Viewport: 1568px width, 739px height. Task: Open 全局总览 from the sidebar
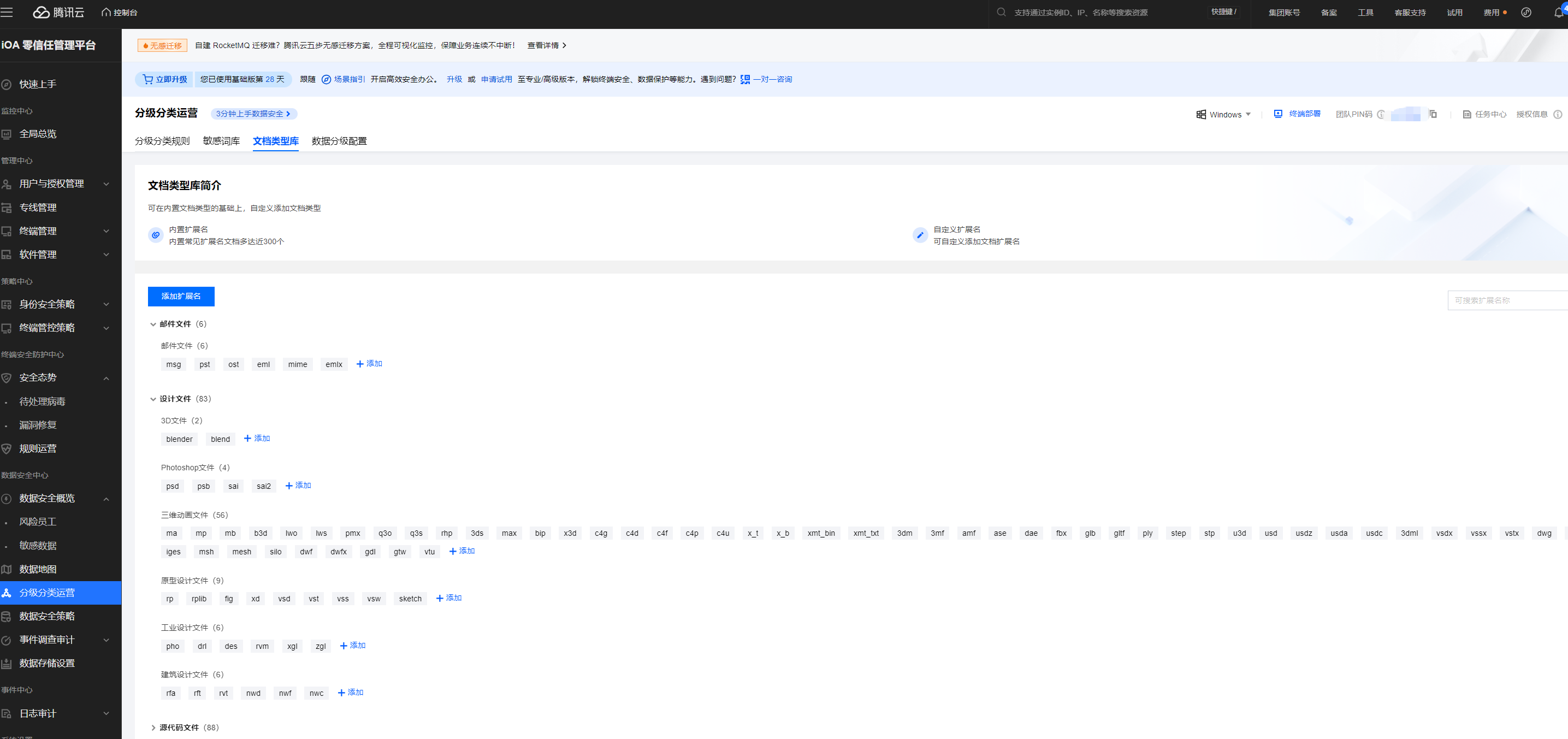38,134
